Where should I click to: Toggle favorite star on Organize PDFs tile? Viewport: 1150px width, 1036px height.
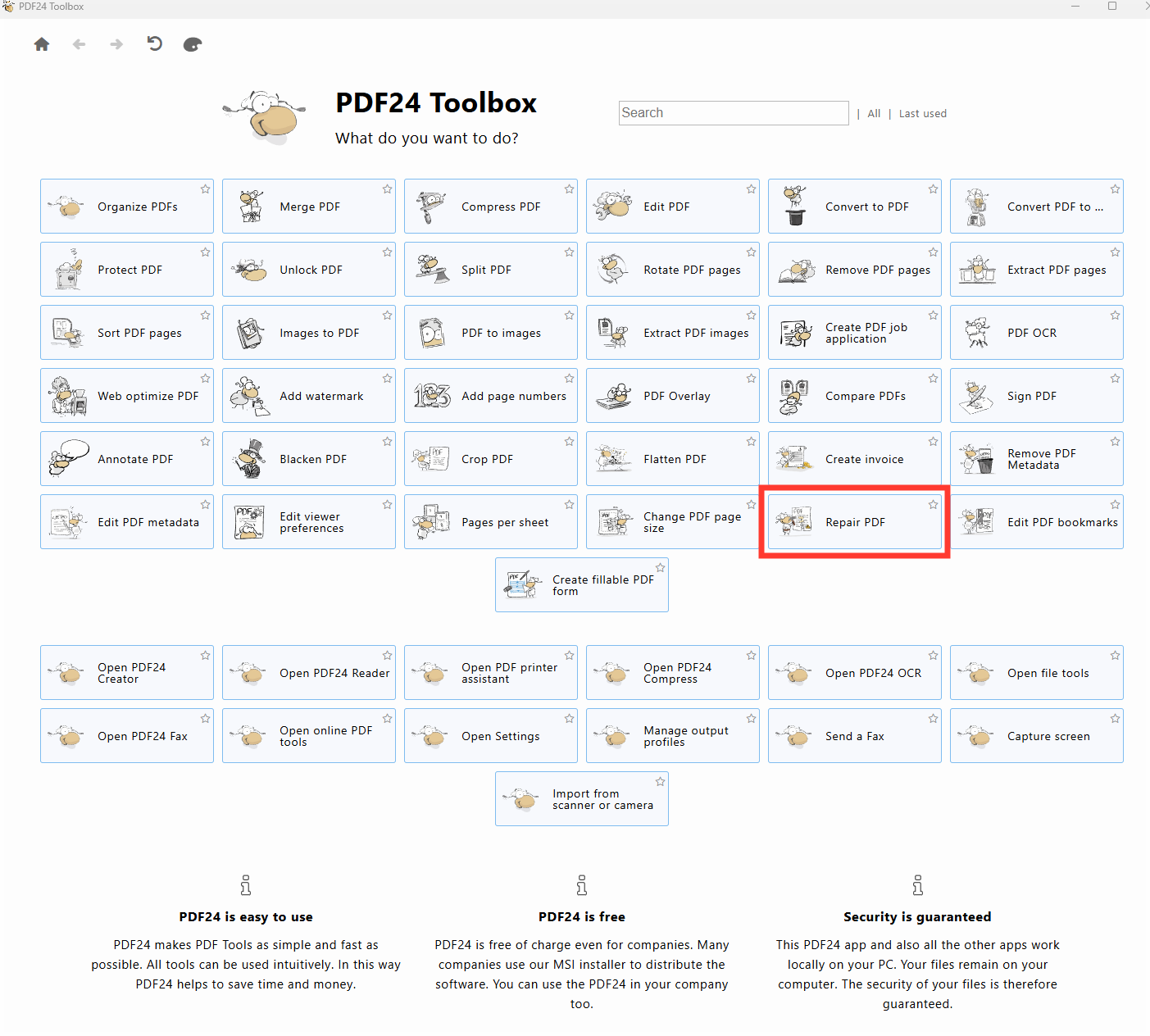tap(205, 189)
